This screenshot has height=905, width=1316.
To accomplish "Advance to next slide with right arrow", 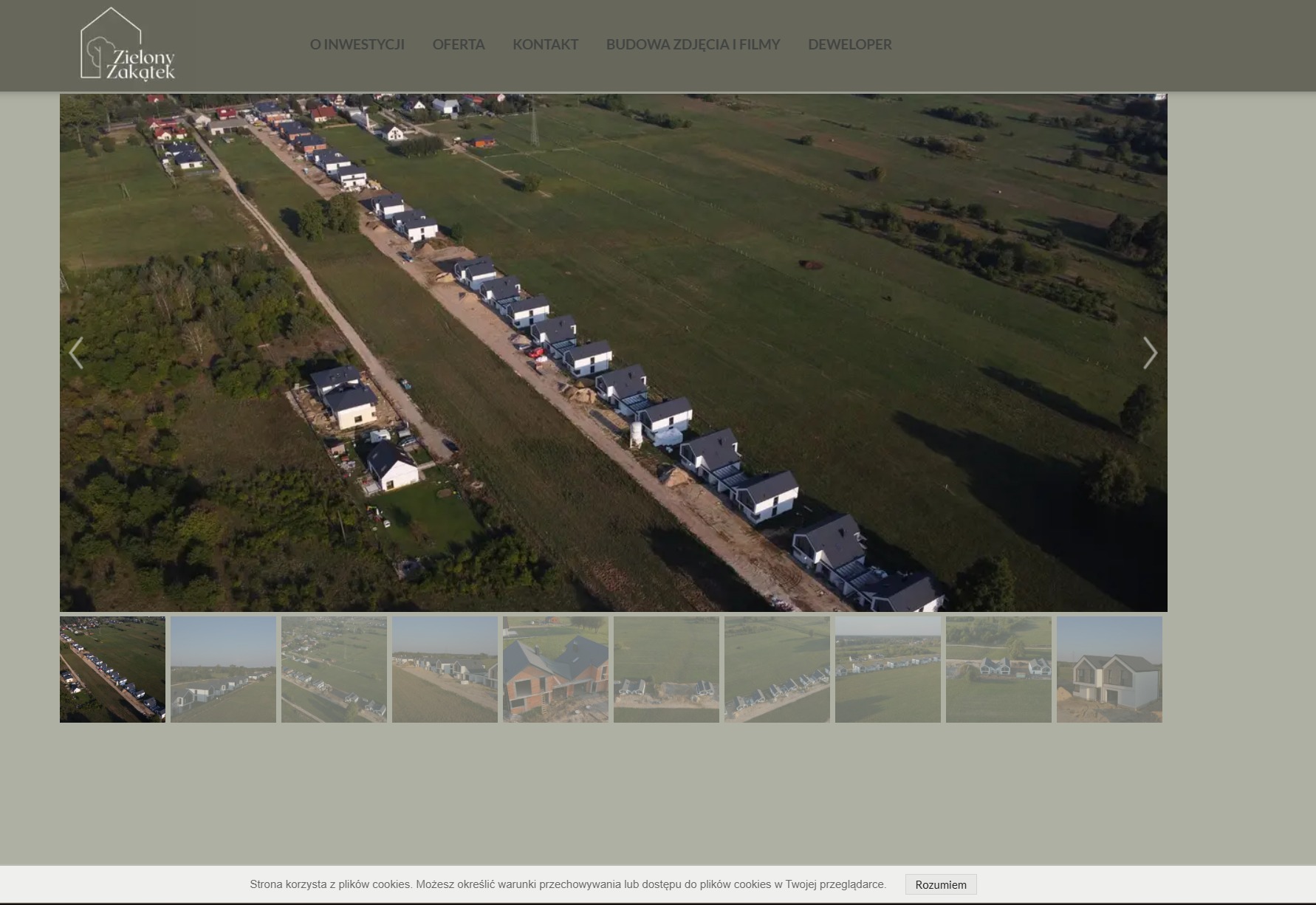I will coord(1149,353).
